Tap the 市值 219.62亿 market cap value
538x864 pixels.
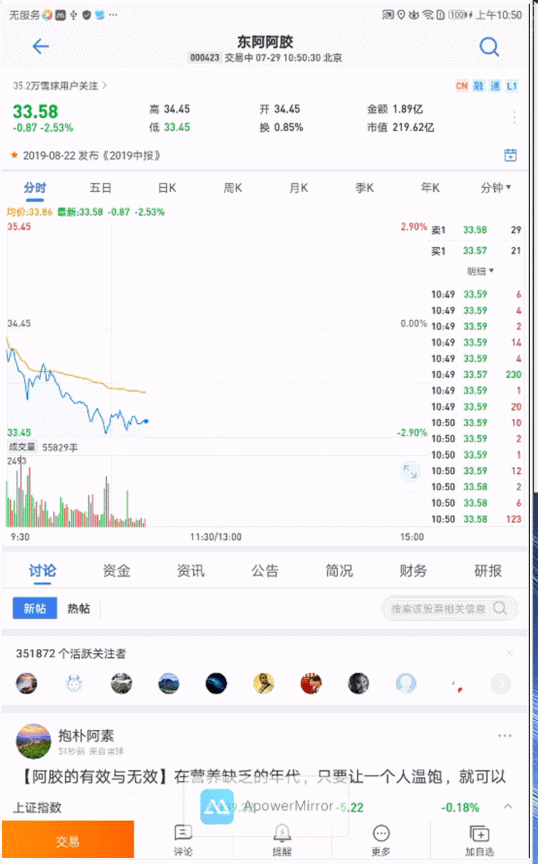click(401, 127)
